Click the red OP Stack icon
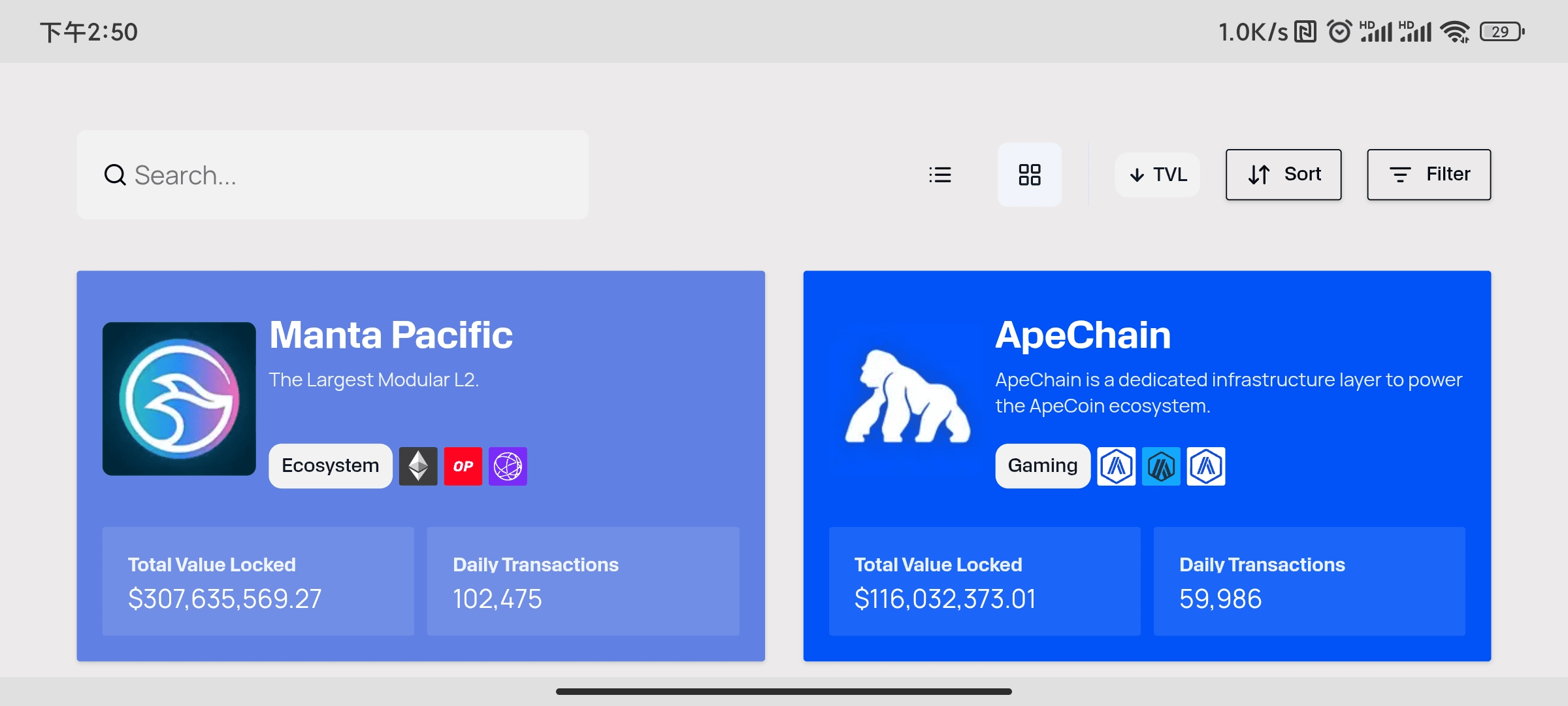 pyautogui.click(x=463, y=466)
